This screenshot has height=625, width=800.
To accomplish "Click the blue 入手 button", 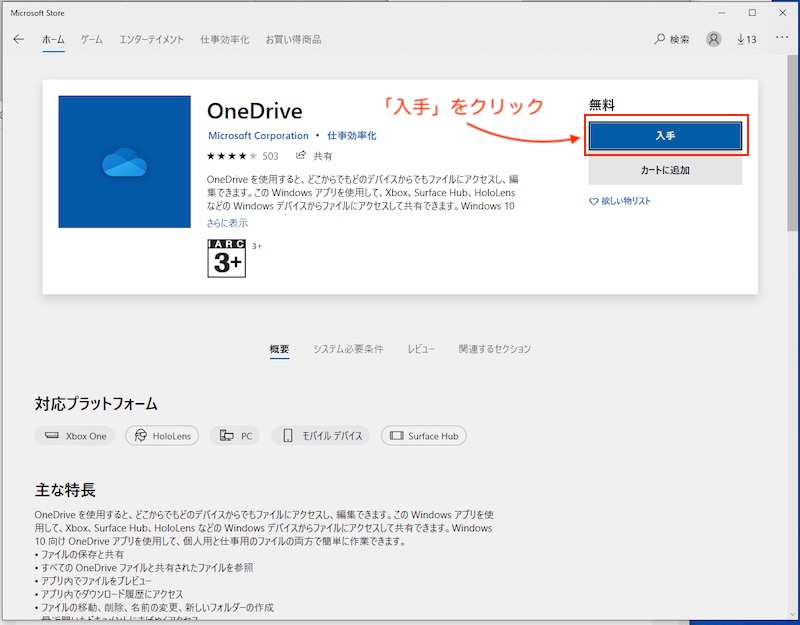I will [665, 136].
